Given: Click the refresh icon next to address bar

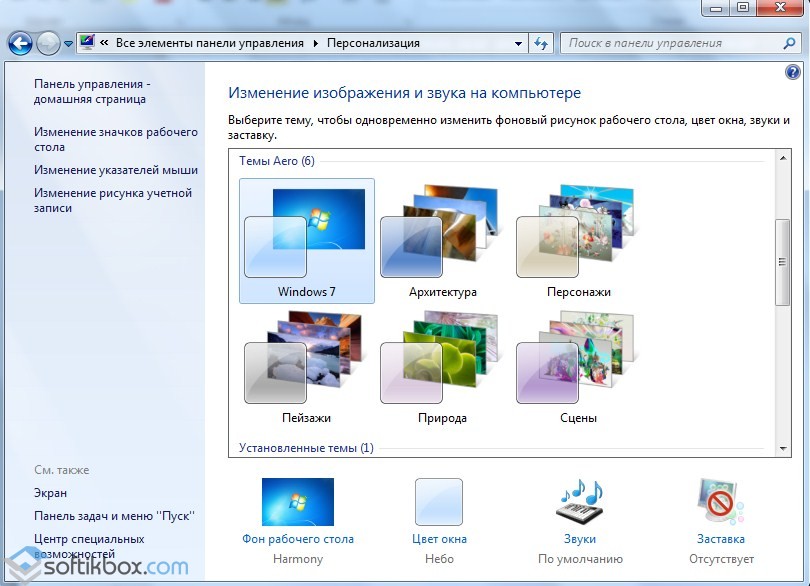Looking at the screenshot, I should point(541,43).
